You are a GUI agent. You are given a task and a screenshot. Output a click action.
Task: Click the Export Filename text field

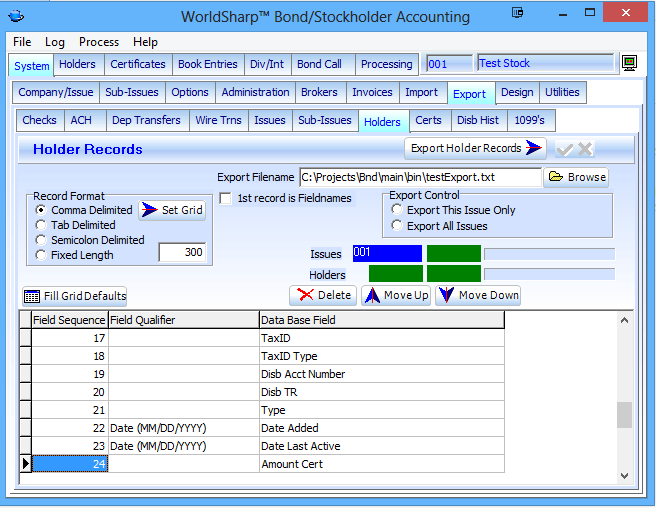[419, 177]
